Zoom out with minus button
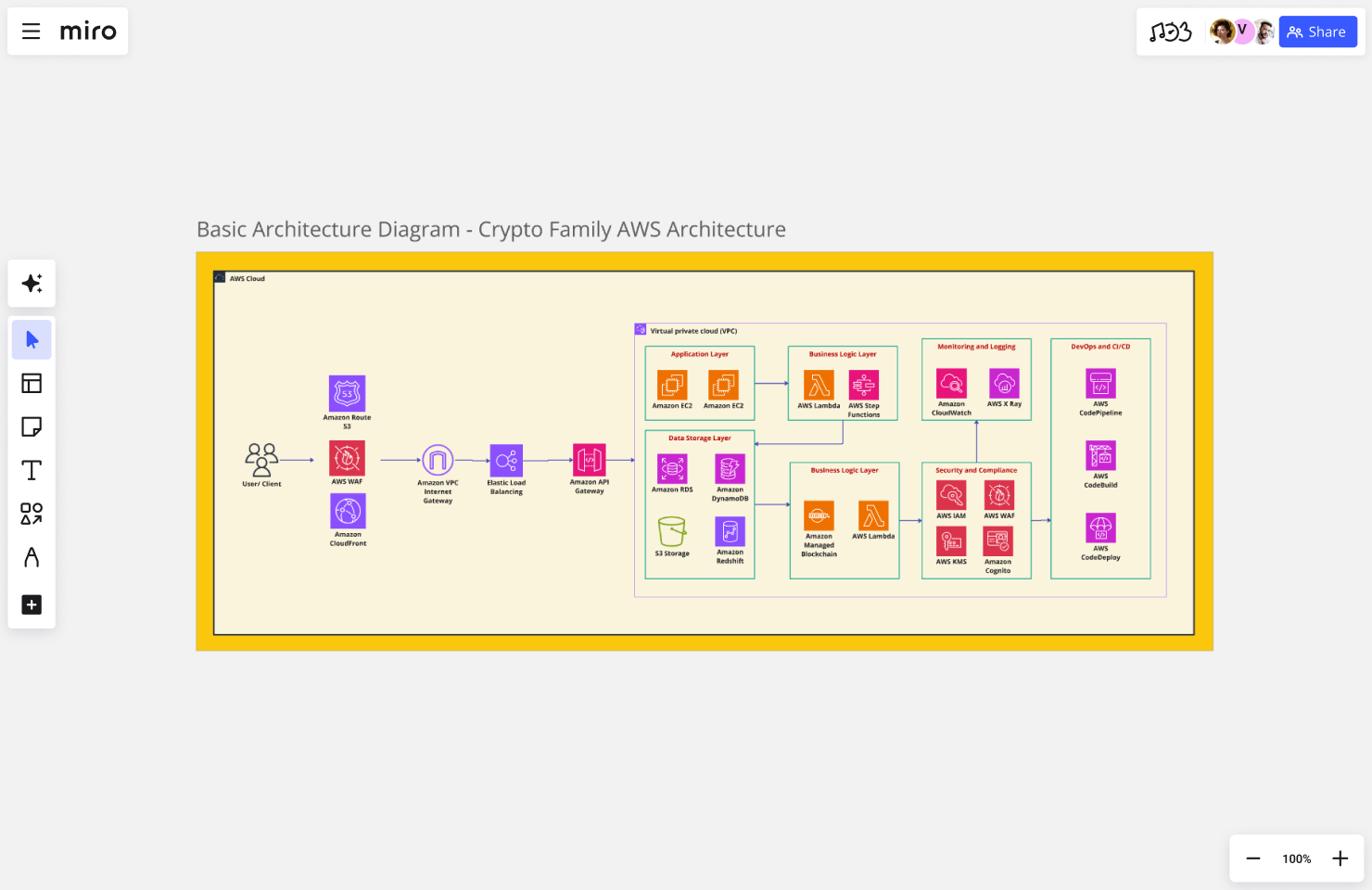Viewport: 1372px width, 890px height. click(x=1253, y=858)
